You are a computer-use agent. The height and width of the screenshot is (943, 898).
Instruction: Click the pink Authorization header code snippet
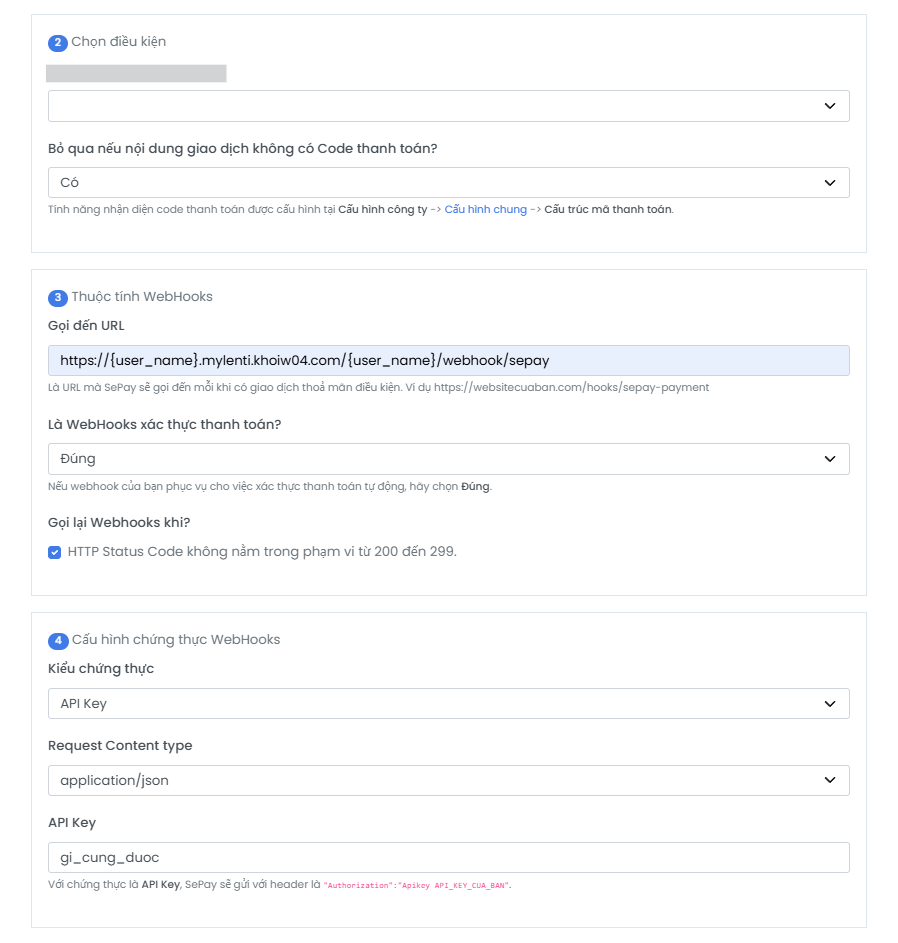[x=416, y=885]
